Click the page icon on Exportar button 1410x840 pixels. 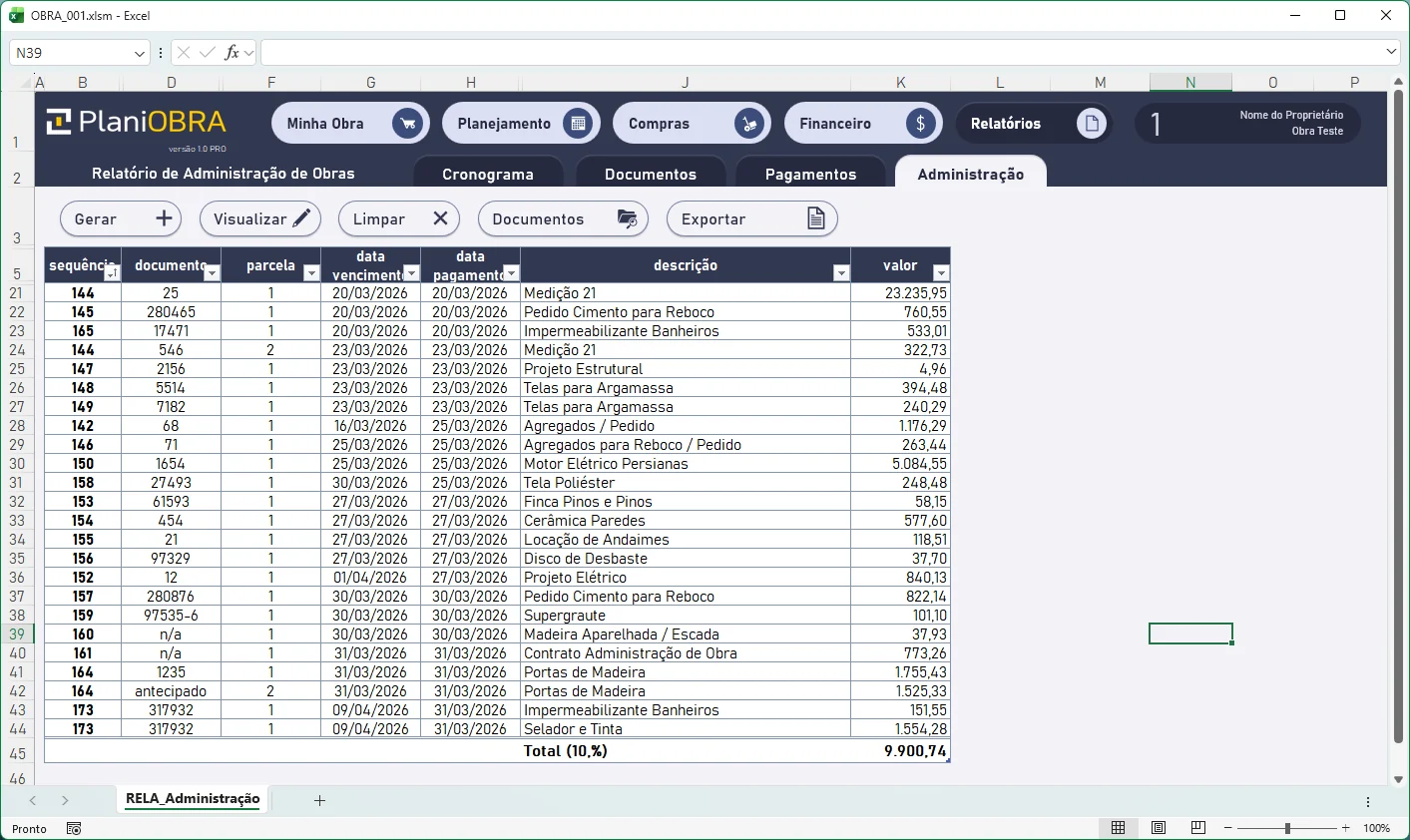(x=816, y=218)
